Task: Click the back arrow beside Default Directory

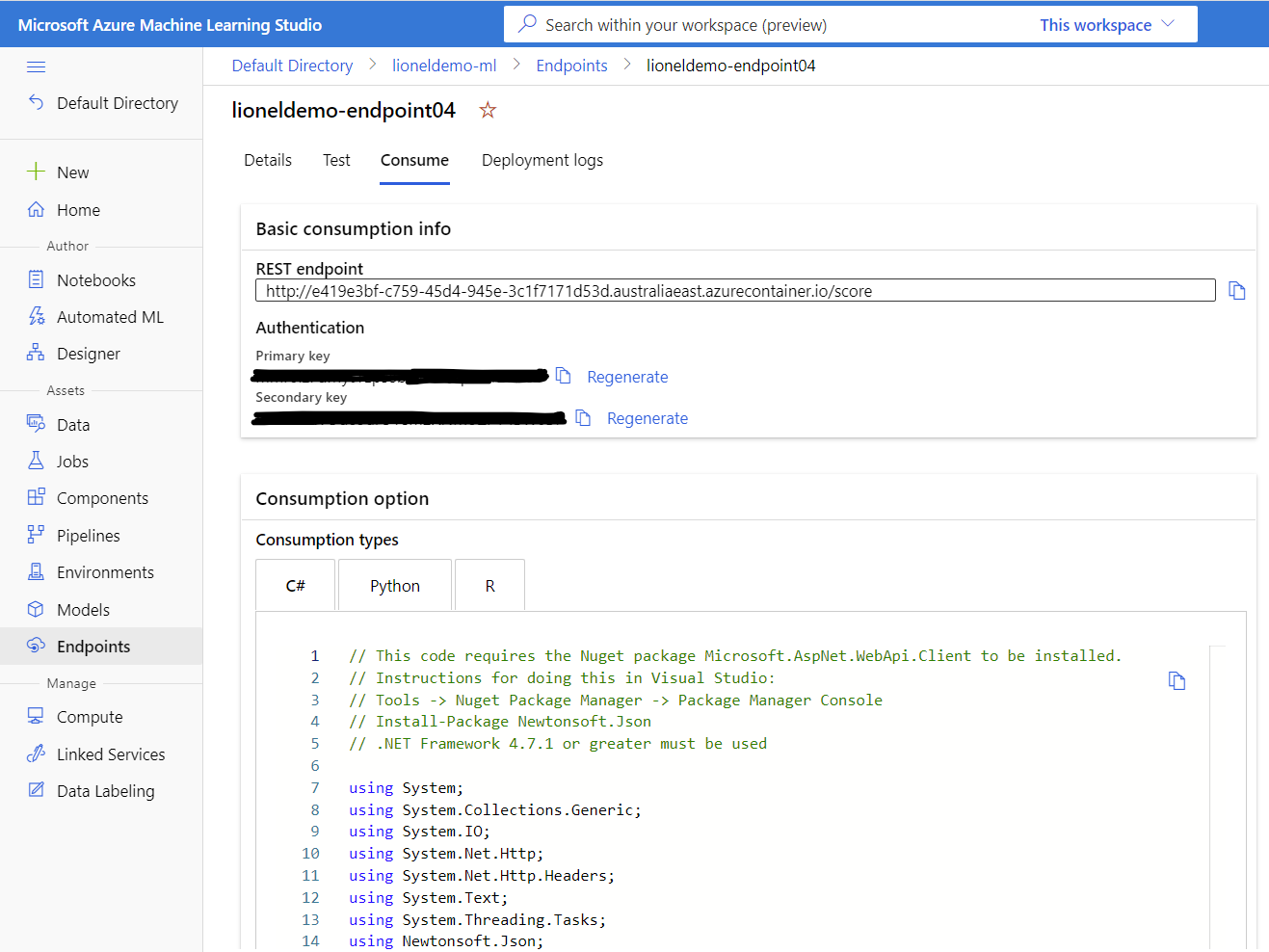Action: tap(36, 102)
